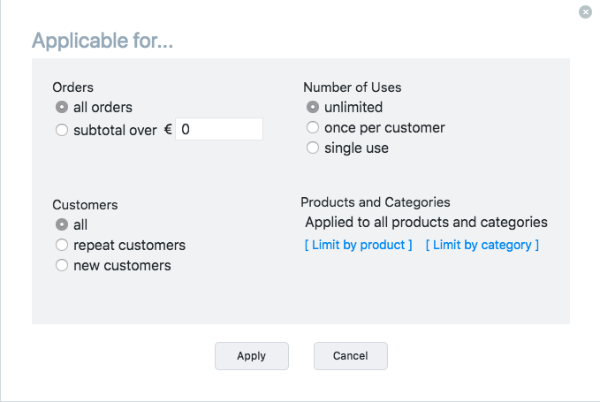Image resolution: width=600 pixels, height=402 pixels.
Task: Open the 'Limit by product' link
Action: coord(358,245)
